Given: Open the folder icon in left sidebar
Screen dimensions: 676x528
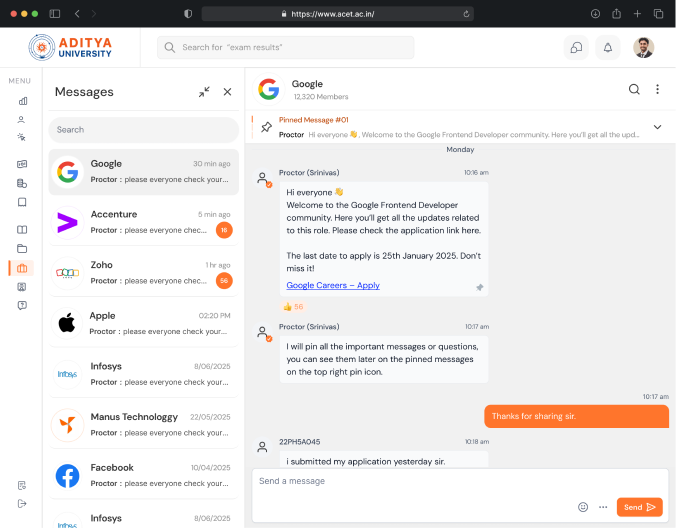Looking at the screenshot, I should 22,248.
